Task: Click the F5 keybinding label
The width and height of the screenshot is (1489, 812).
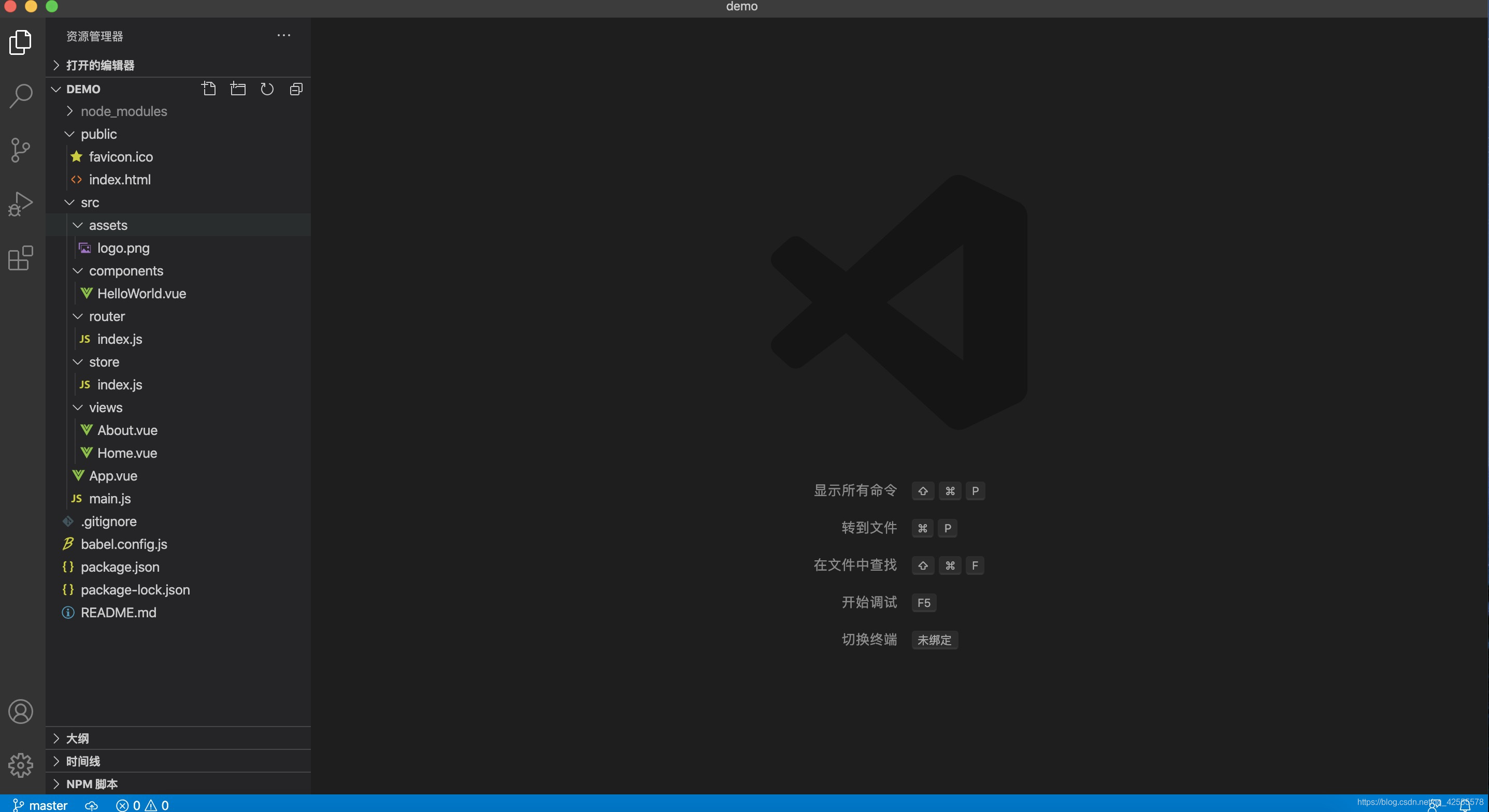Action: (924, 603)
